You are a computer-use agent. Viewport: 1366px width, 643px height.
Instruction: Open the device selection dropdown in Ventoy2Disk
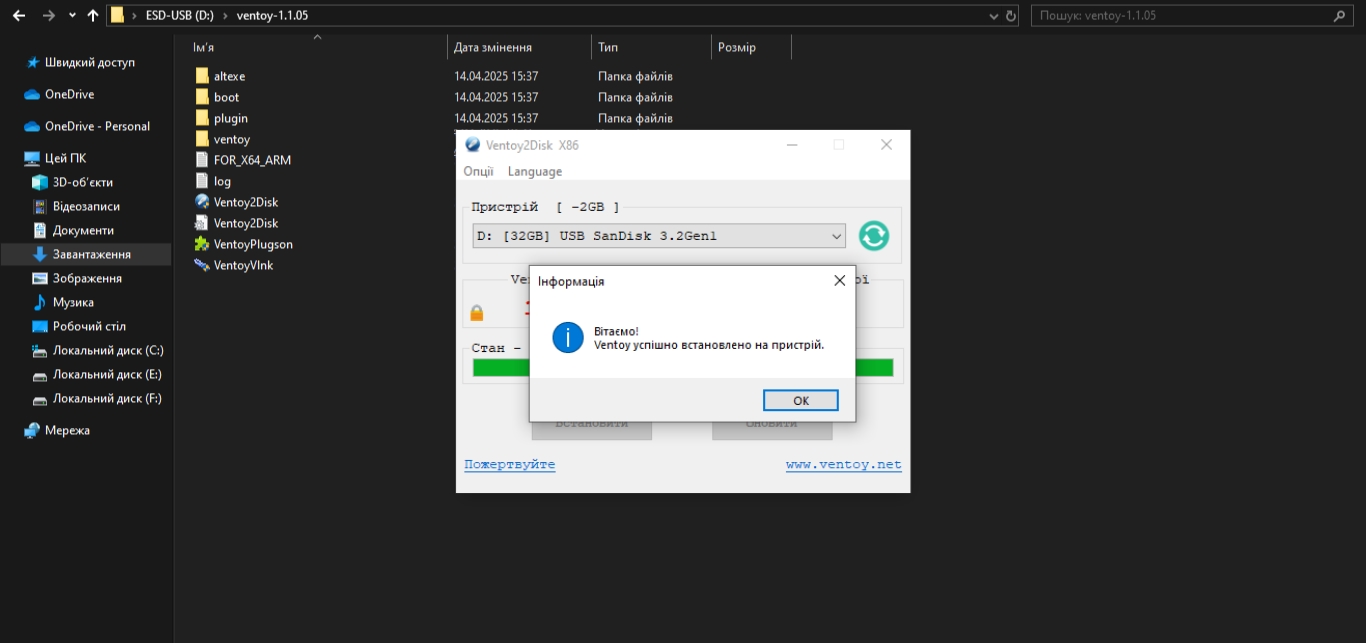tap(837, 236)
